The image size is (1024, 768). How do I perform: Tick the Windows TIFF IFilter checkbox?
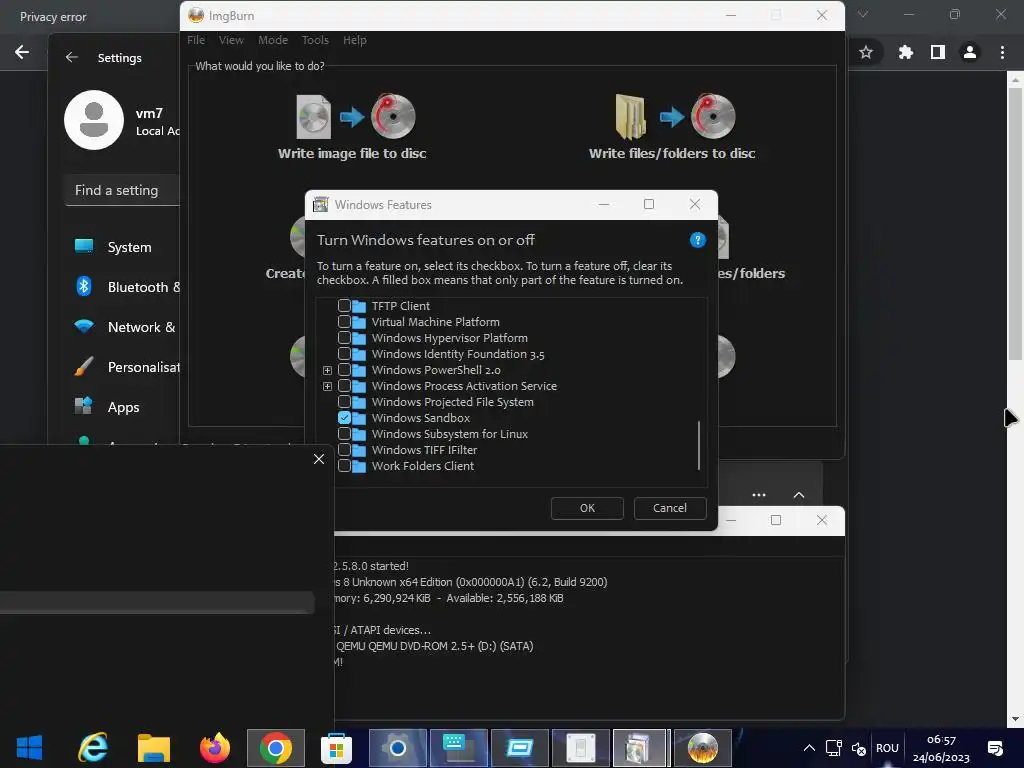click(x=344, y=449)
